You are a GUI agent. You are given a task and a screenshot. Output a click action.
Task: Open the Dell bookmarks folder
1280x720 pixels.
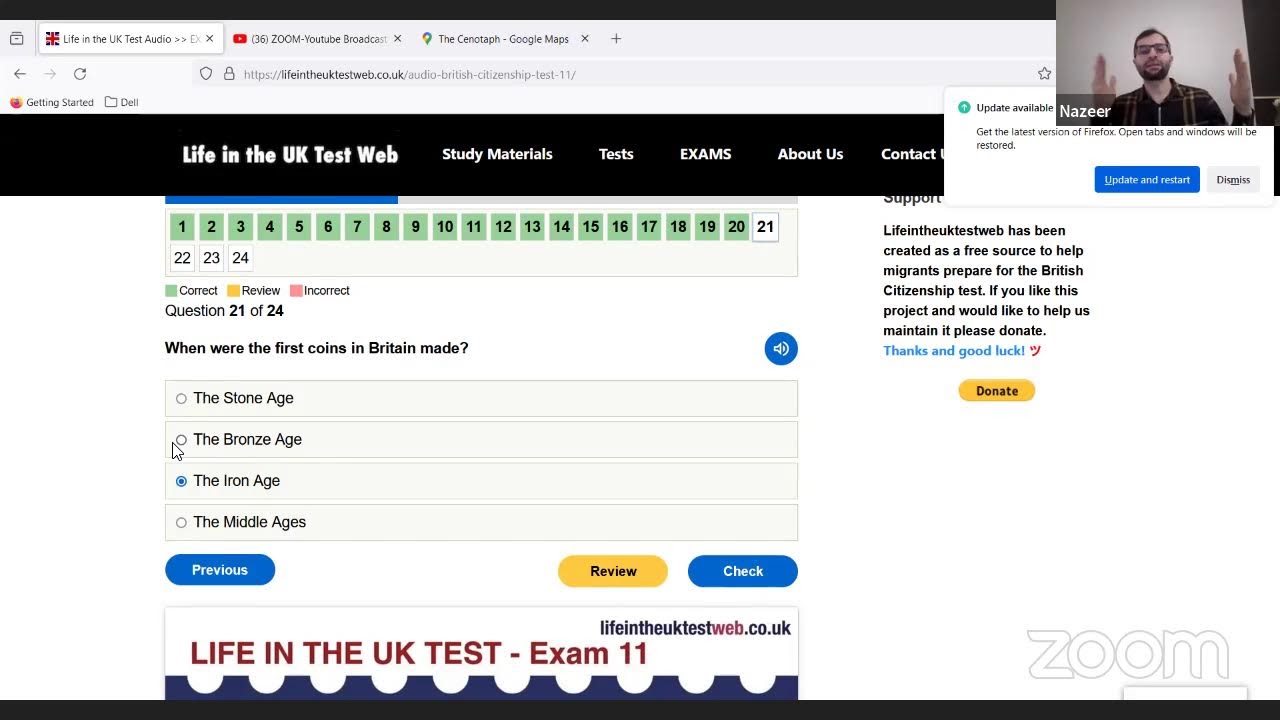[x=121, y=102]
